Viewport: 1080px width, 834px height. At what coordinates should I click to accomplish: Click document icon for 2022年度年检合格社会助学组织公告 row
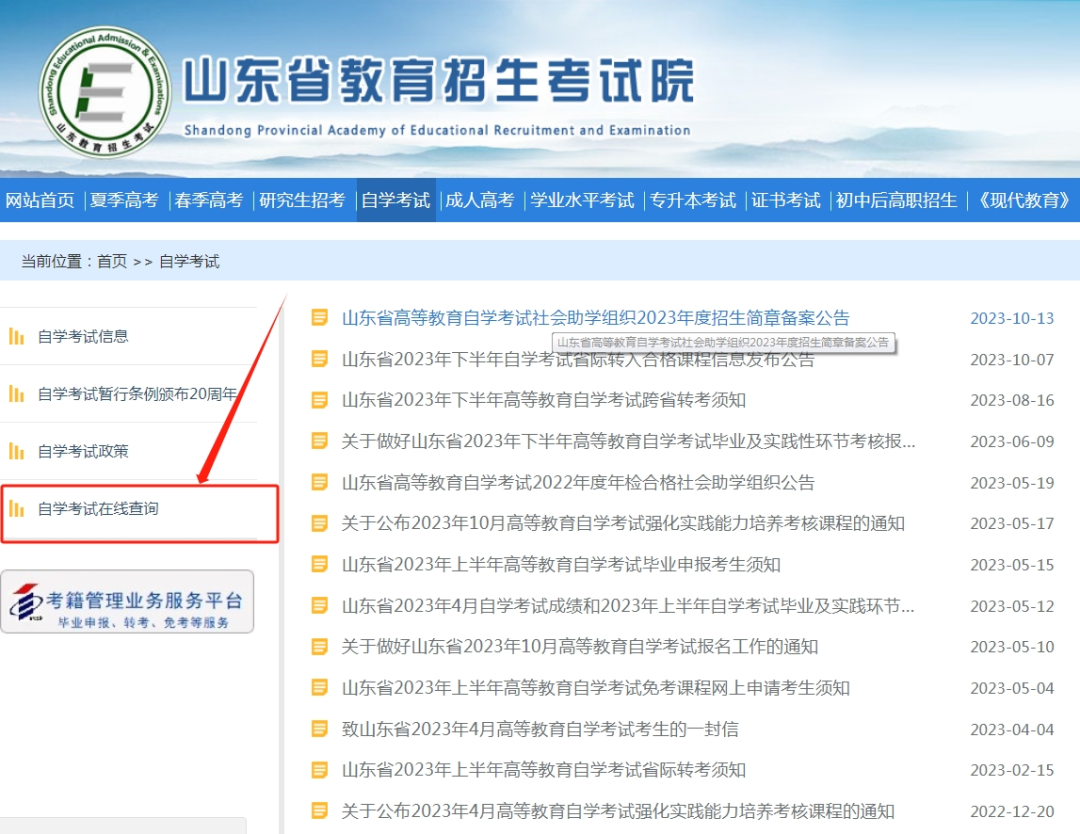coord(320,482)
